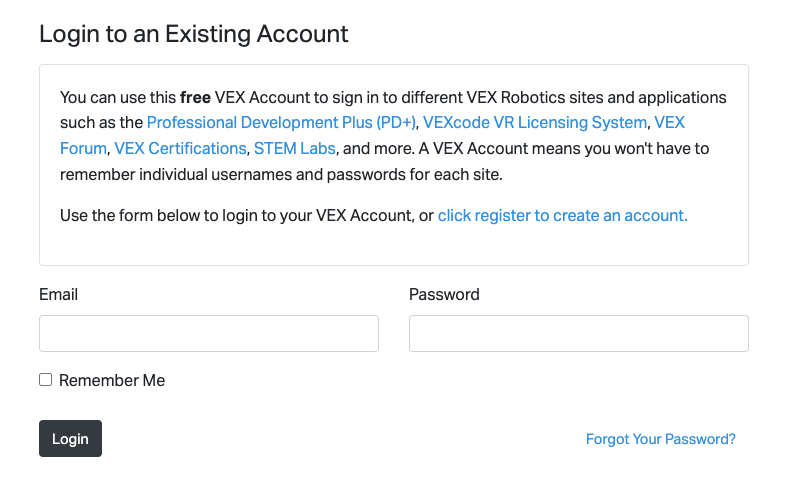Focus the Password input field

tap(578, 334)
